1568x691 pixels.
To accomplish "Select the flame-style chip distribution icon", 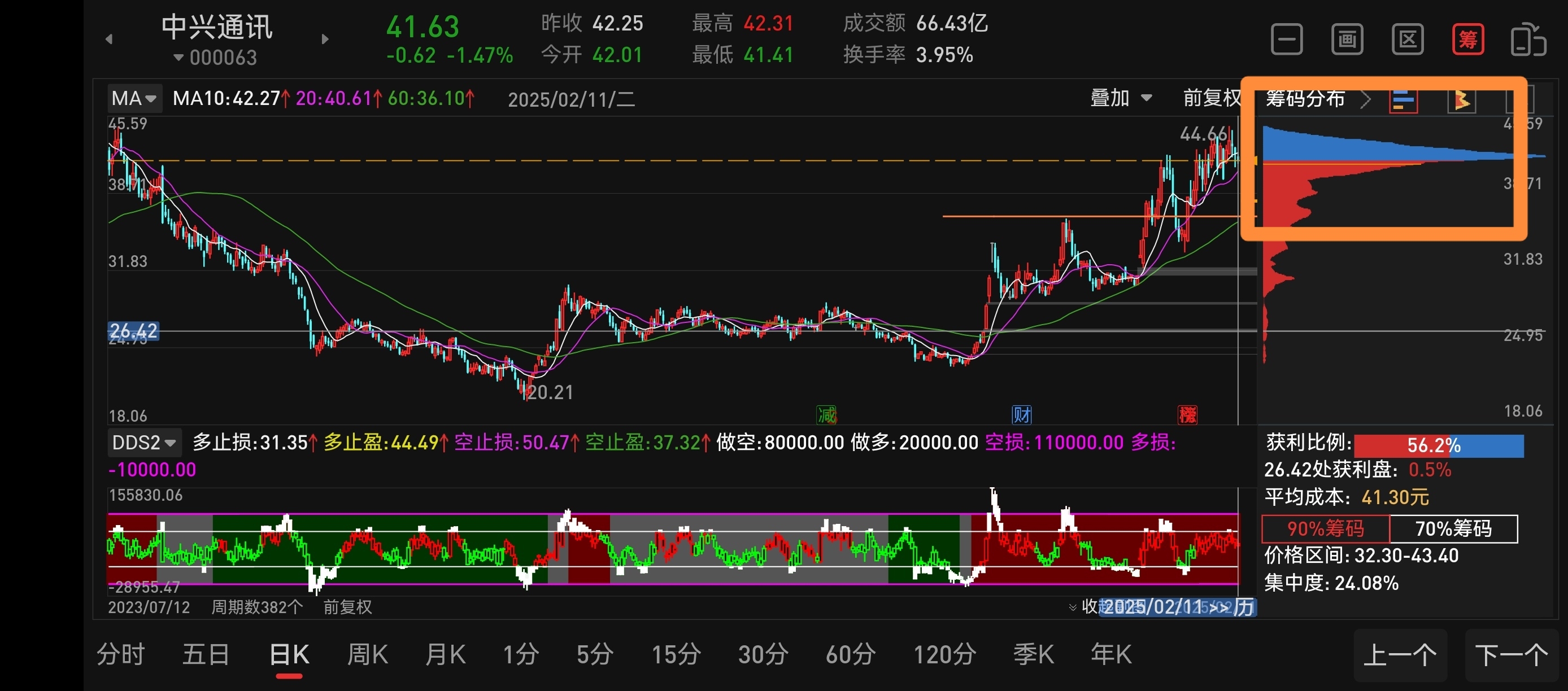I will (1461, 100).
